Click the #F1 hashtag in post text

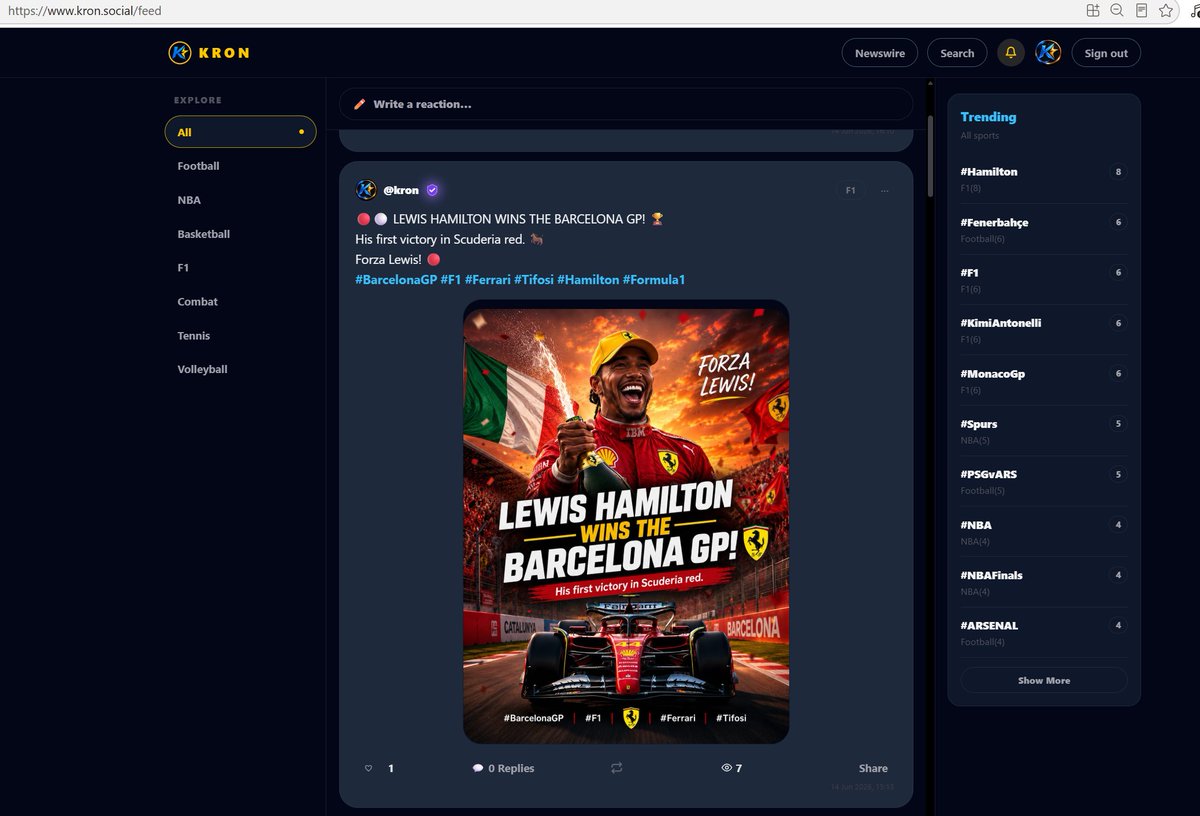[x=450, y=280]
